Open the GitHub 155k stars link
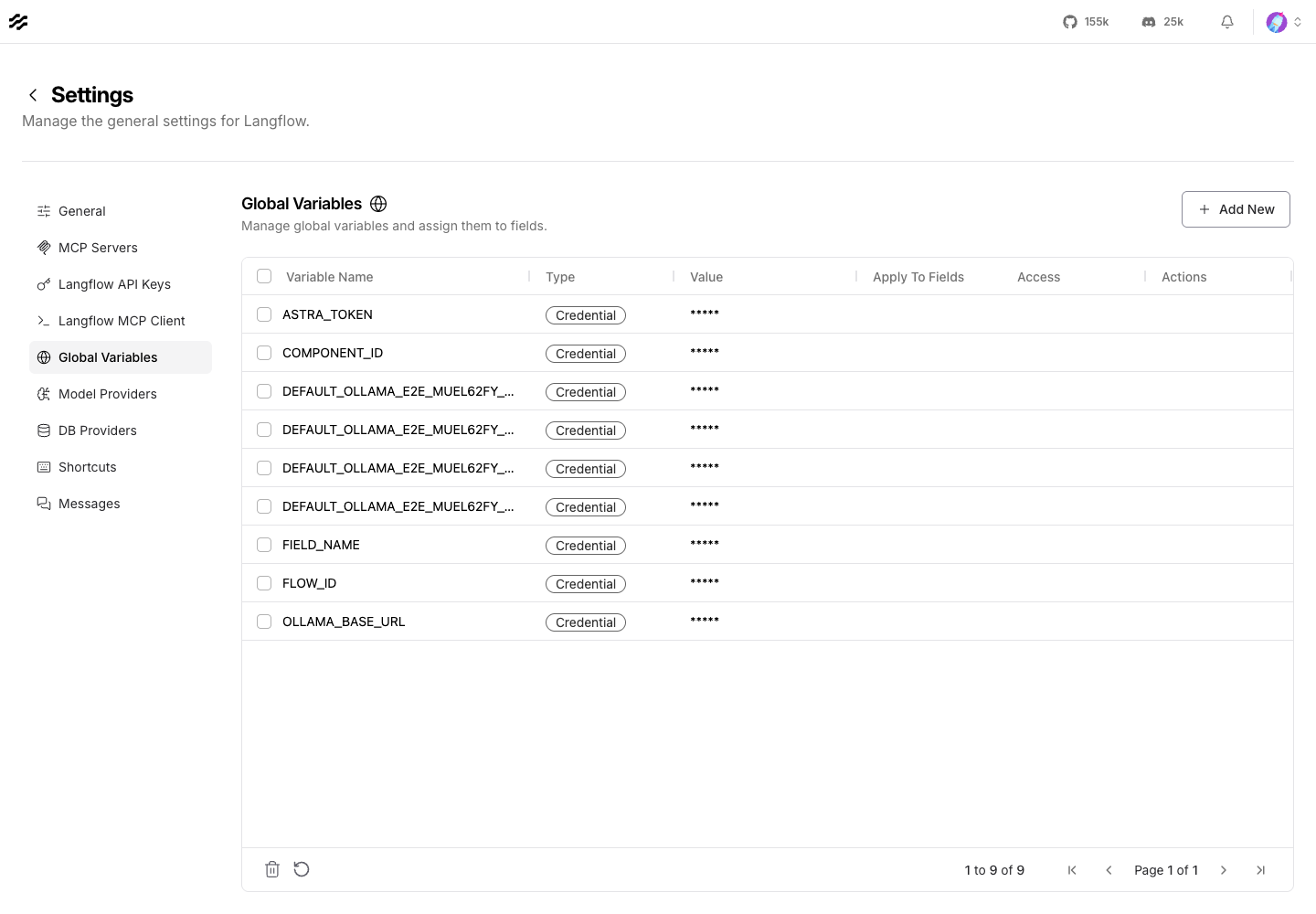The width and height of the screenshot is (1316, 914). pyautogui.click(x=1086, y=22)
